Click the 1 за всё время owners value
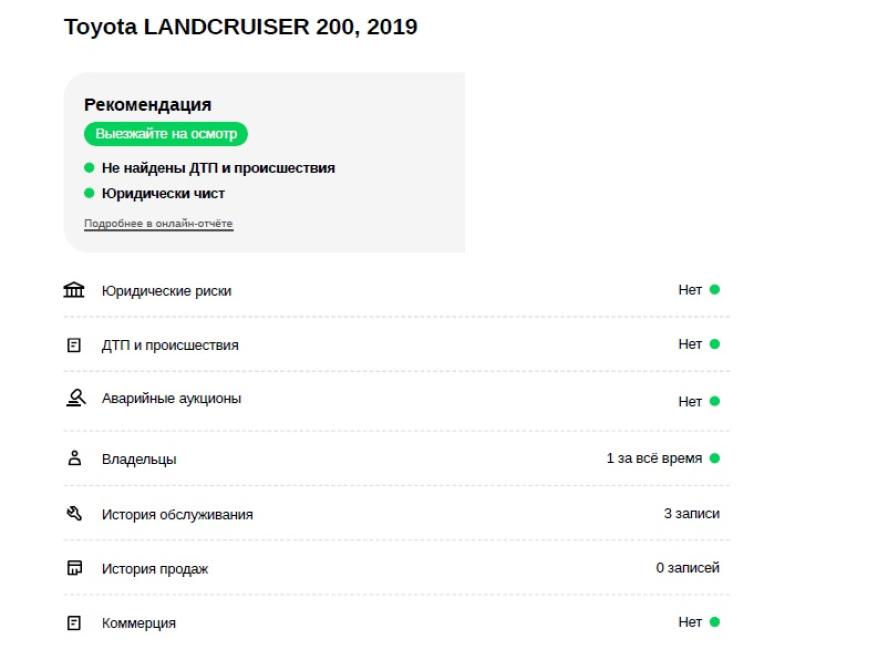Screen dimensions: 888x670 click(x=654, y=458)
